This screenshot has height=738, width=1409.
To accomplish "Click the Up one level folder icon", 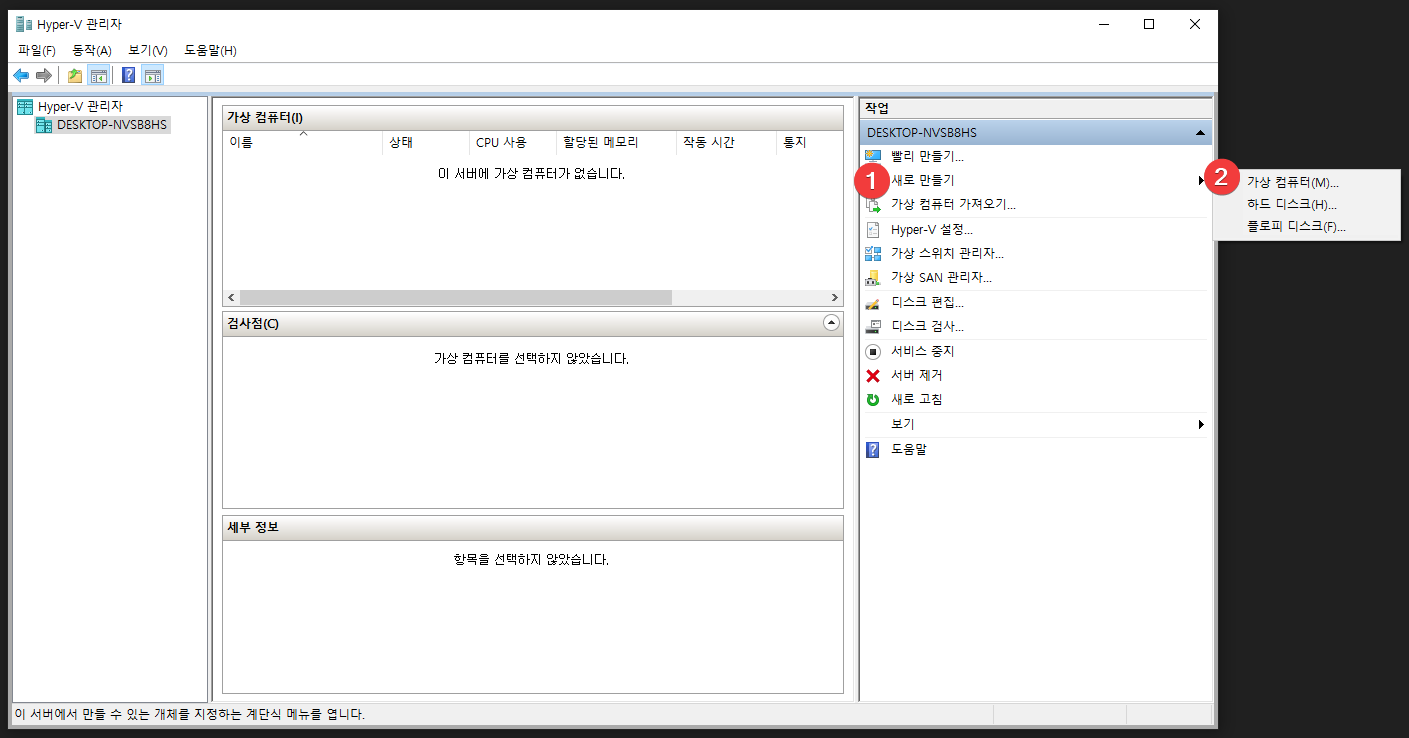I will point(75,75).
